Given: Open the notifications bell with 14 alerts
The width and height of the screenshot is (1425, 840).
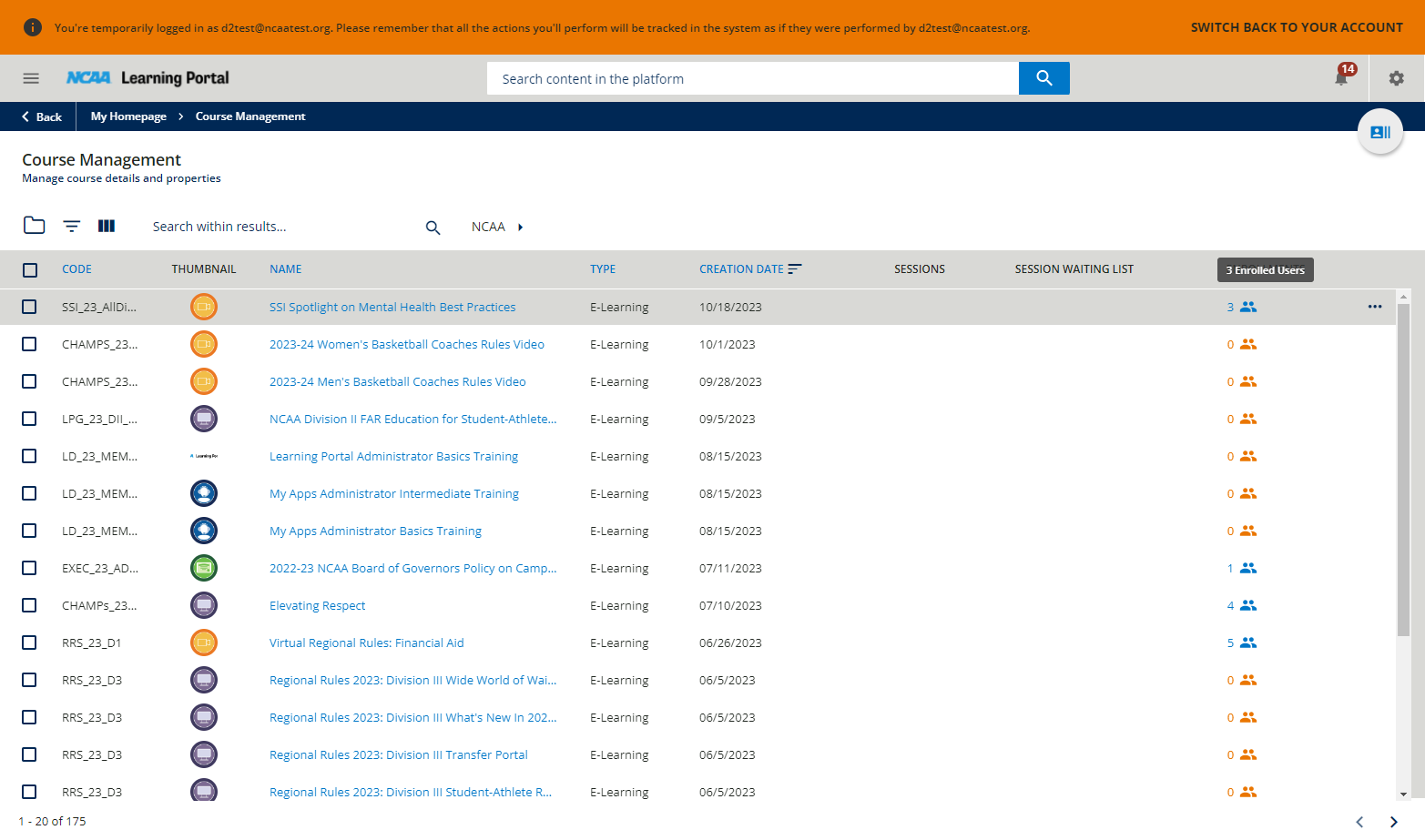Looking at the screenshot, I should (x=1341, y=78).
